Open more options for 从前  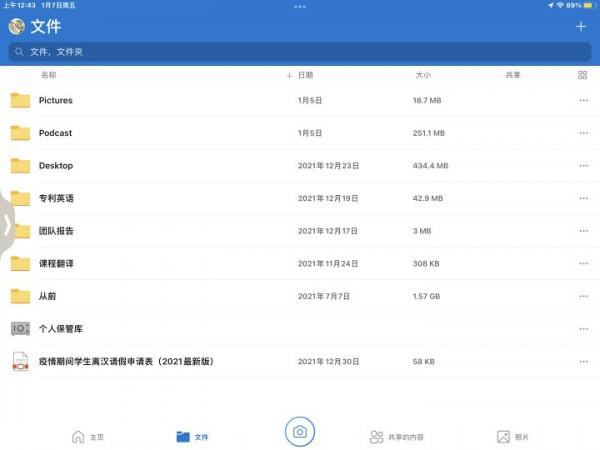tap(584, 296)
